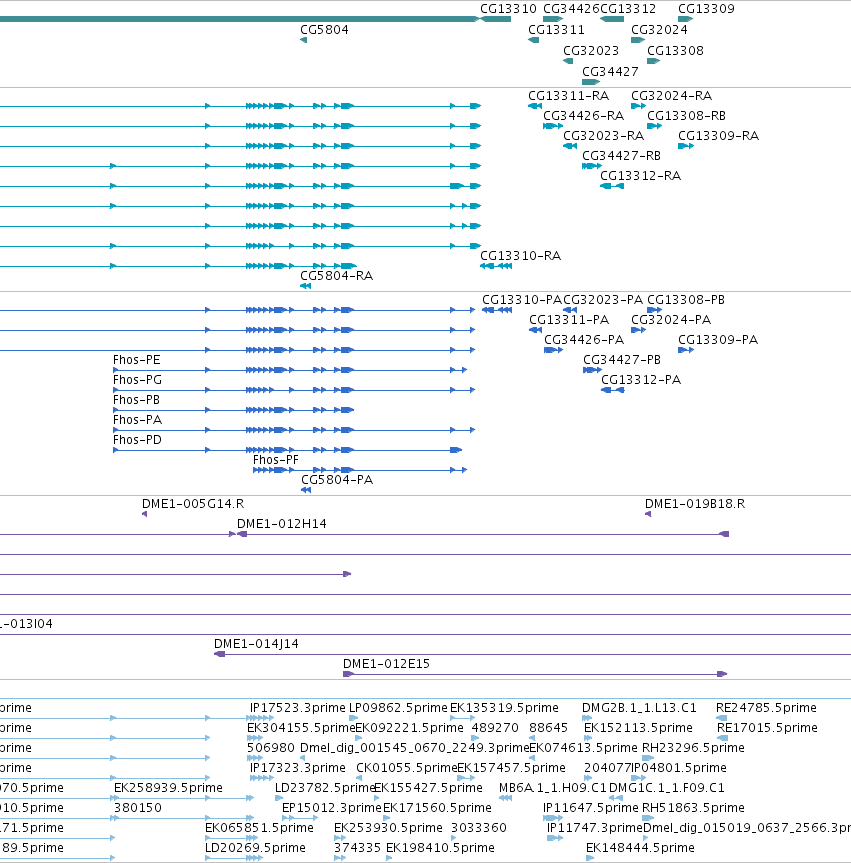Click EST LD23782.5prime
851x863 pixels.
click(325, 788)
